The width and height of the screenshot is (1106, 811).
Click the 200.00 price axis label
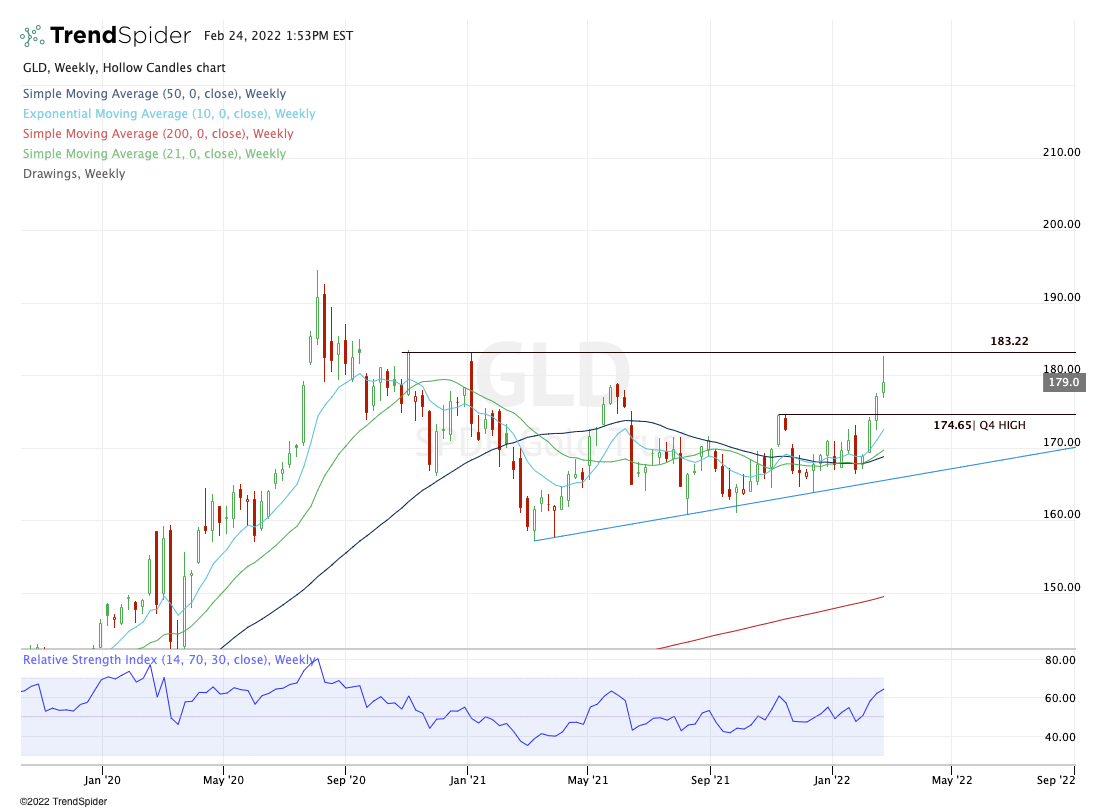(x=1062, y=224)
